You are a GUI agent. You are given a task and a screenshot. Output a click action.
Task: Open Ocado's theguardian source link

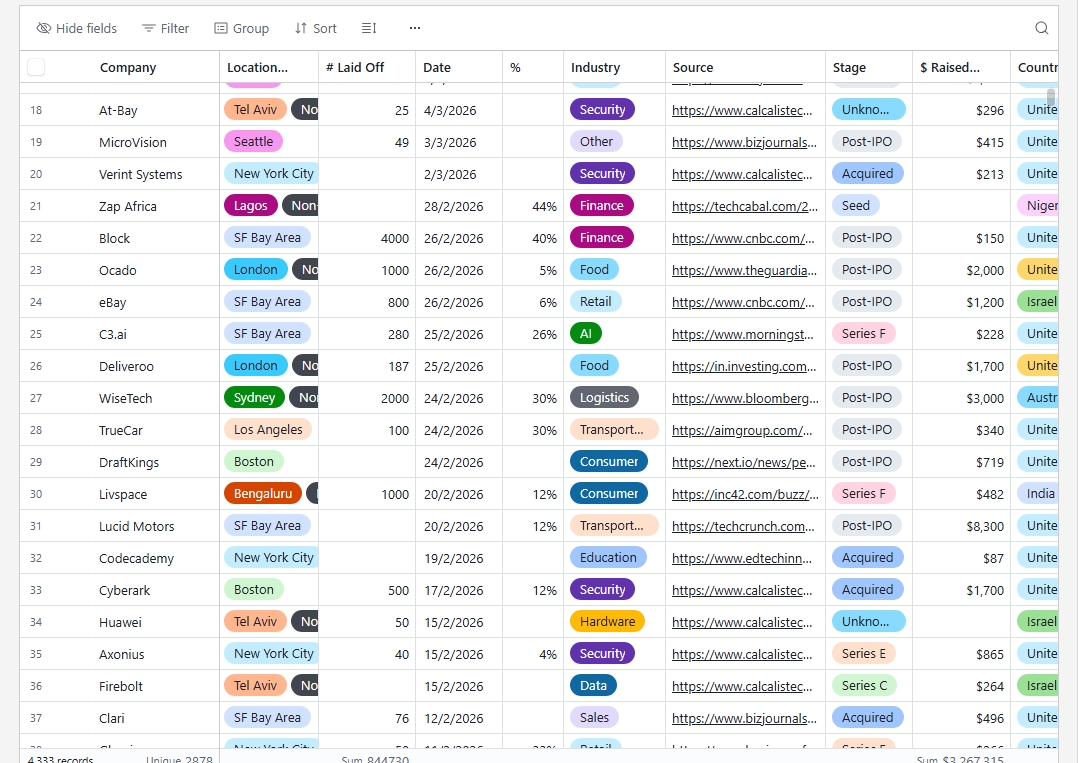click(x=744, y=271)
